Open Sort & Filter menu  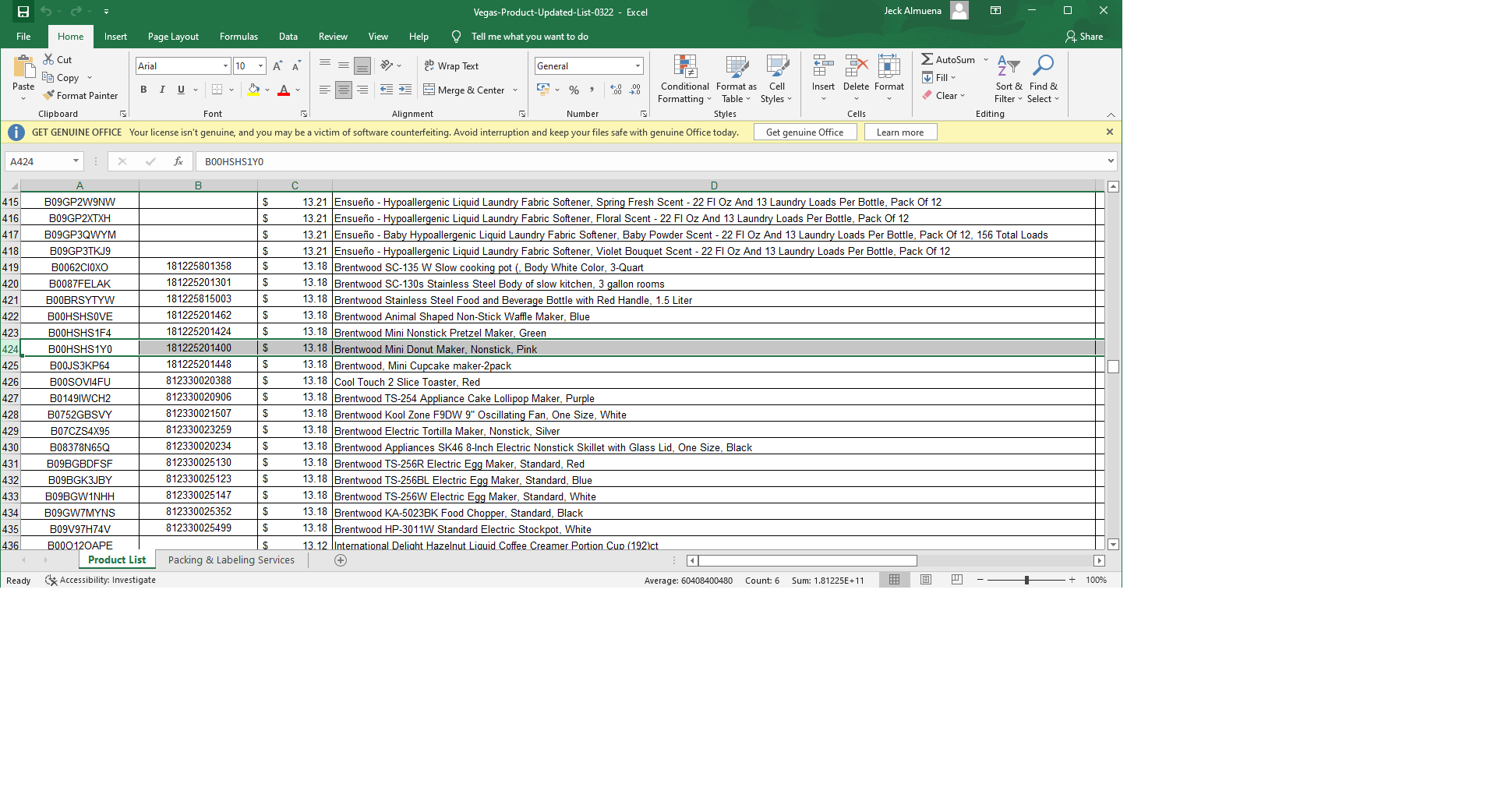pyautogui.click(x=1009, y=79)
